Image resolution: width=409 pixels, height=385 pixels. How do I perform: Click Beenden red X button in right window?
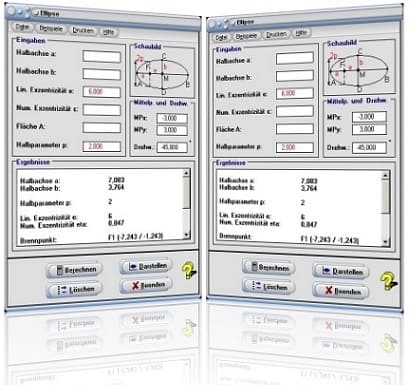tap(341, 291)
